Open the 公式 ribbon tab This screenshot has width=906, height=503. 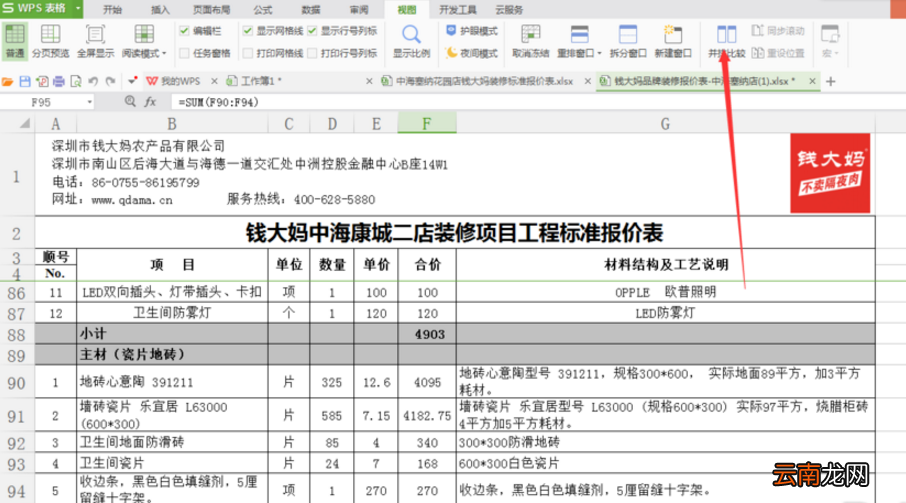(262, 10)
